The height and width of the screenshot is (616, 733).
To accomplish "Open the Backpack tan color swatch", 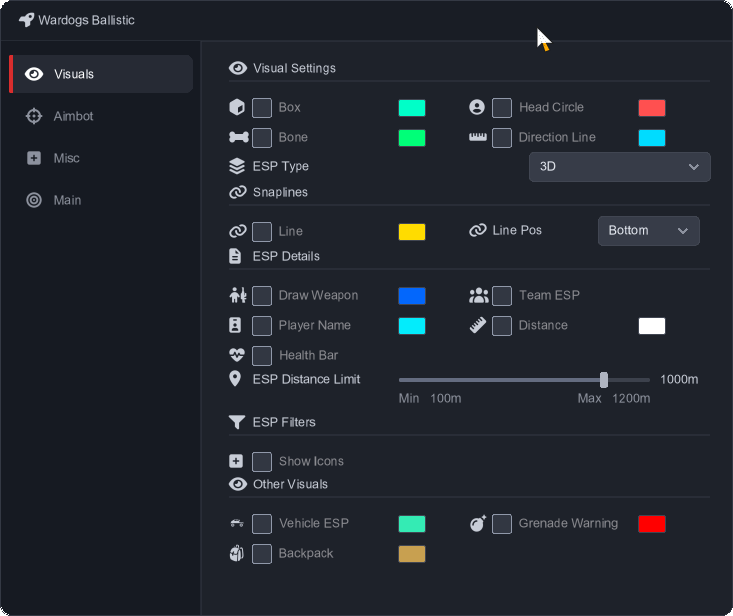I will [412, 554].
